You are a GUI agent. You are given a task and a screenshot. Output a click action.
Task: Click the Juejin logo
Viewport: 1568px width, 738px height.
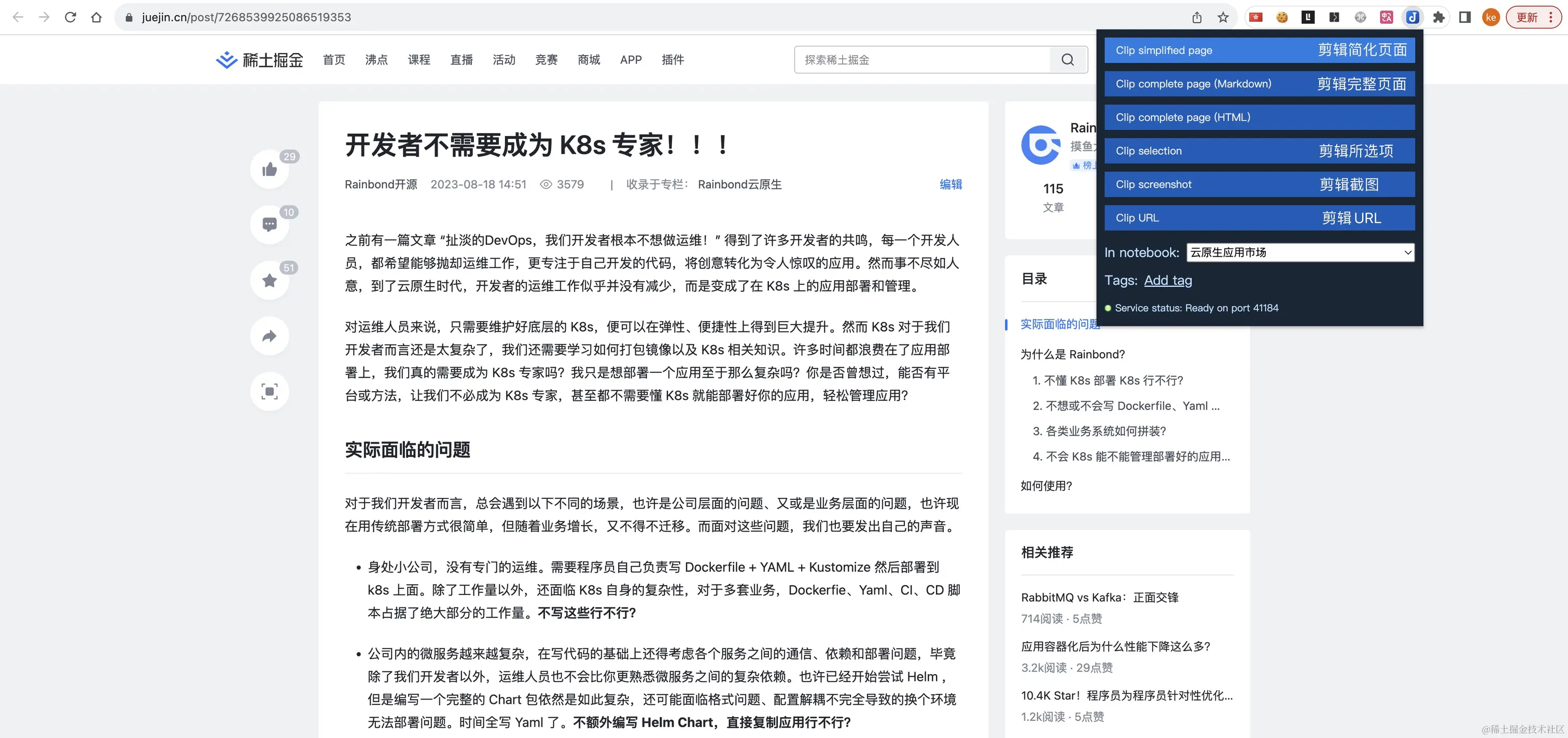[x=260, y=60]
